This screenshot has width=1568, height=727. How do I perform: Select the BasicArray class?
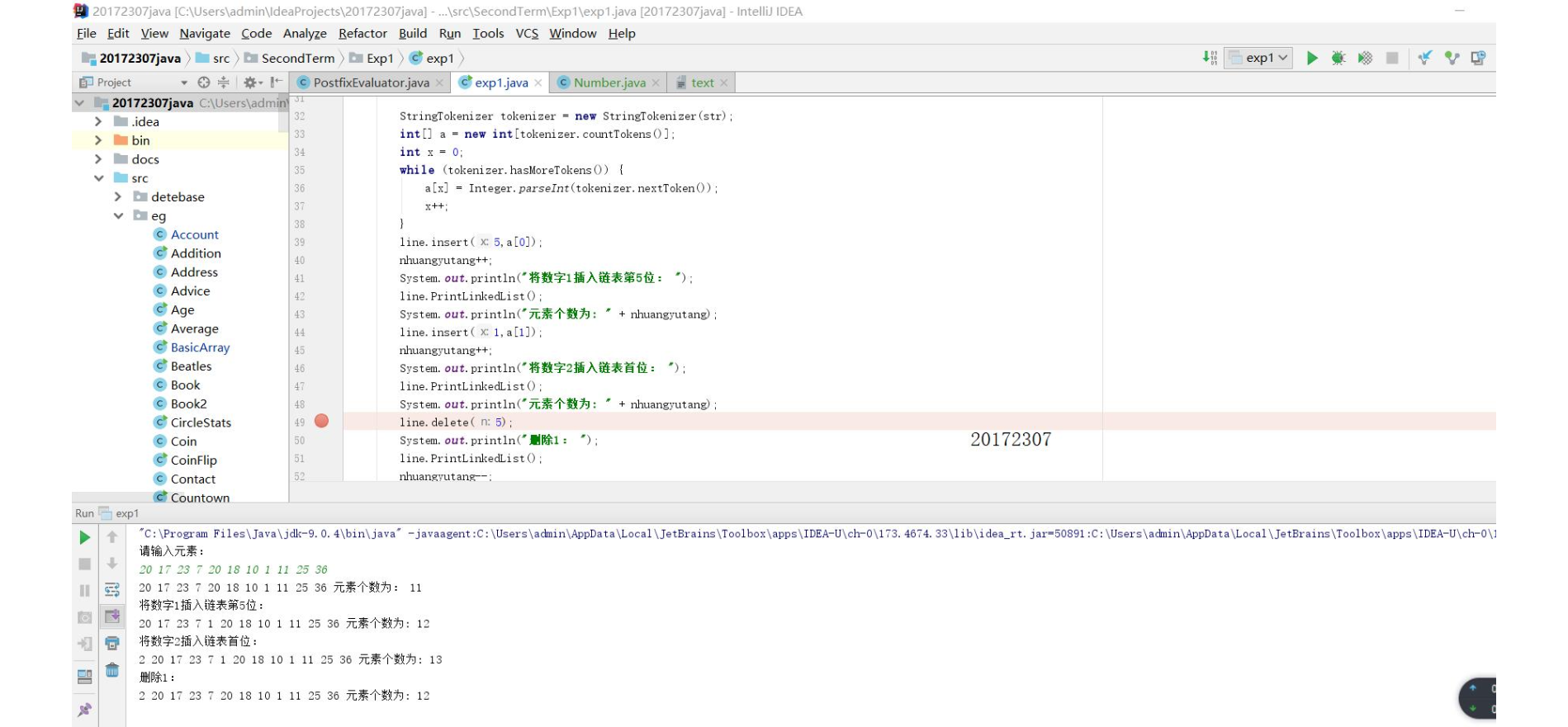(200, 347)
